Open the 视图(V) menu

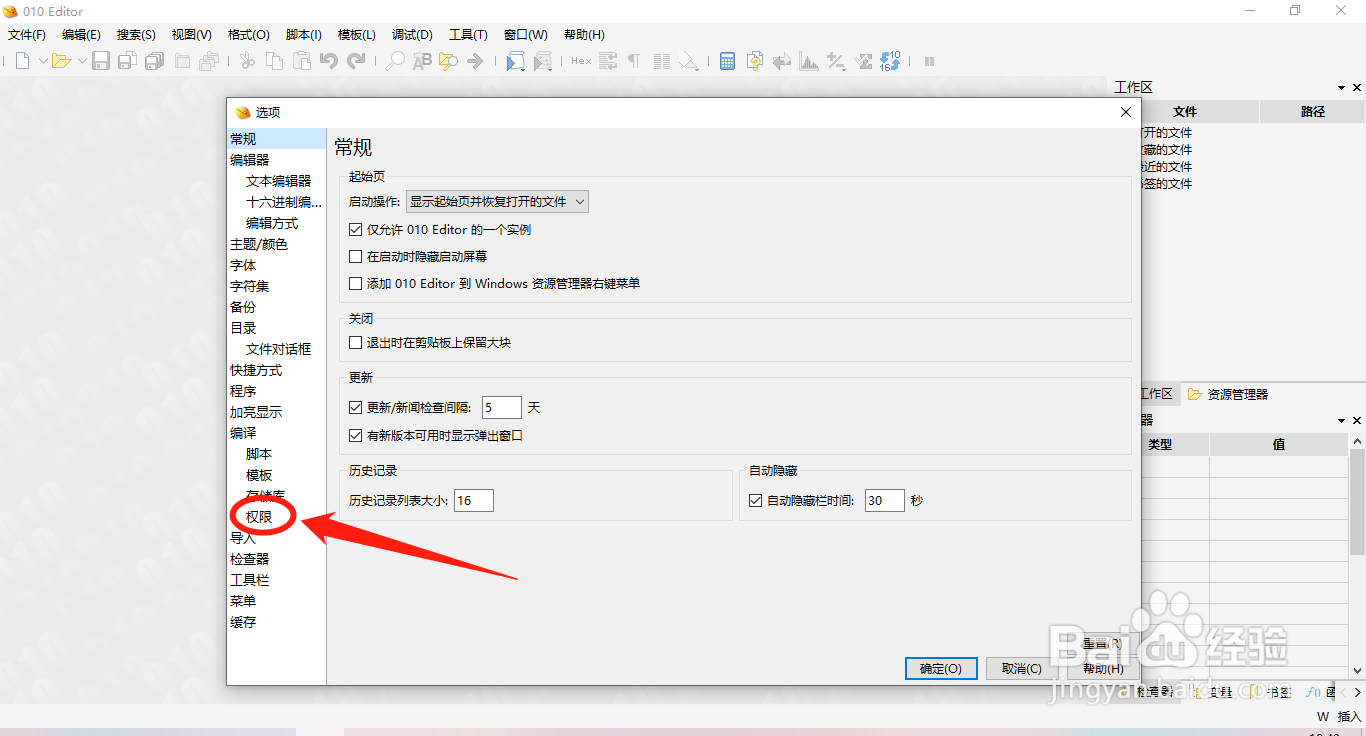[191, 34]
